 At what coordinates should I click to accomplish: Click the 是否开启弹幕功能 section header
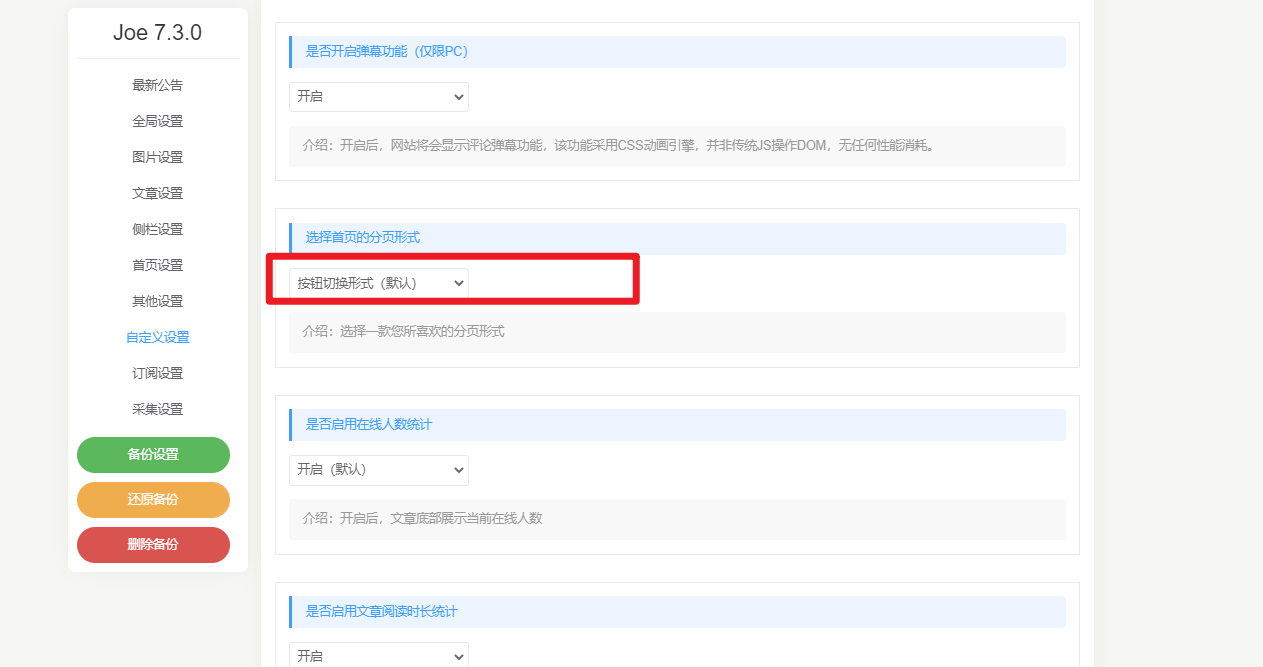(x=386, y=52)
